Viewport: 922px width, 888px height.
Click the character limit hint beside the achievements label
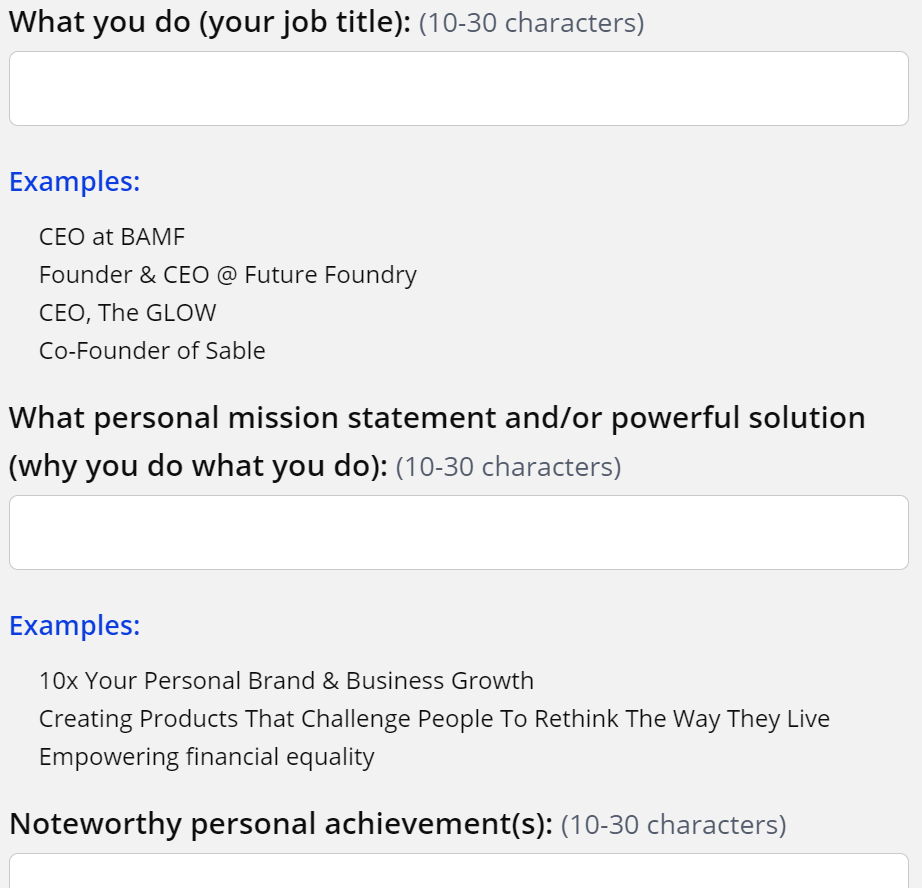(x=673, y=825)
